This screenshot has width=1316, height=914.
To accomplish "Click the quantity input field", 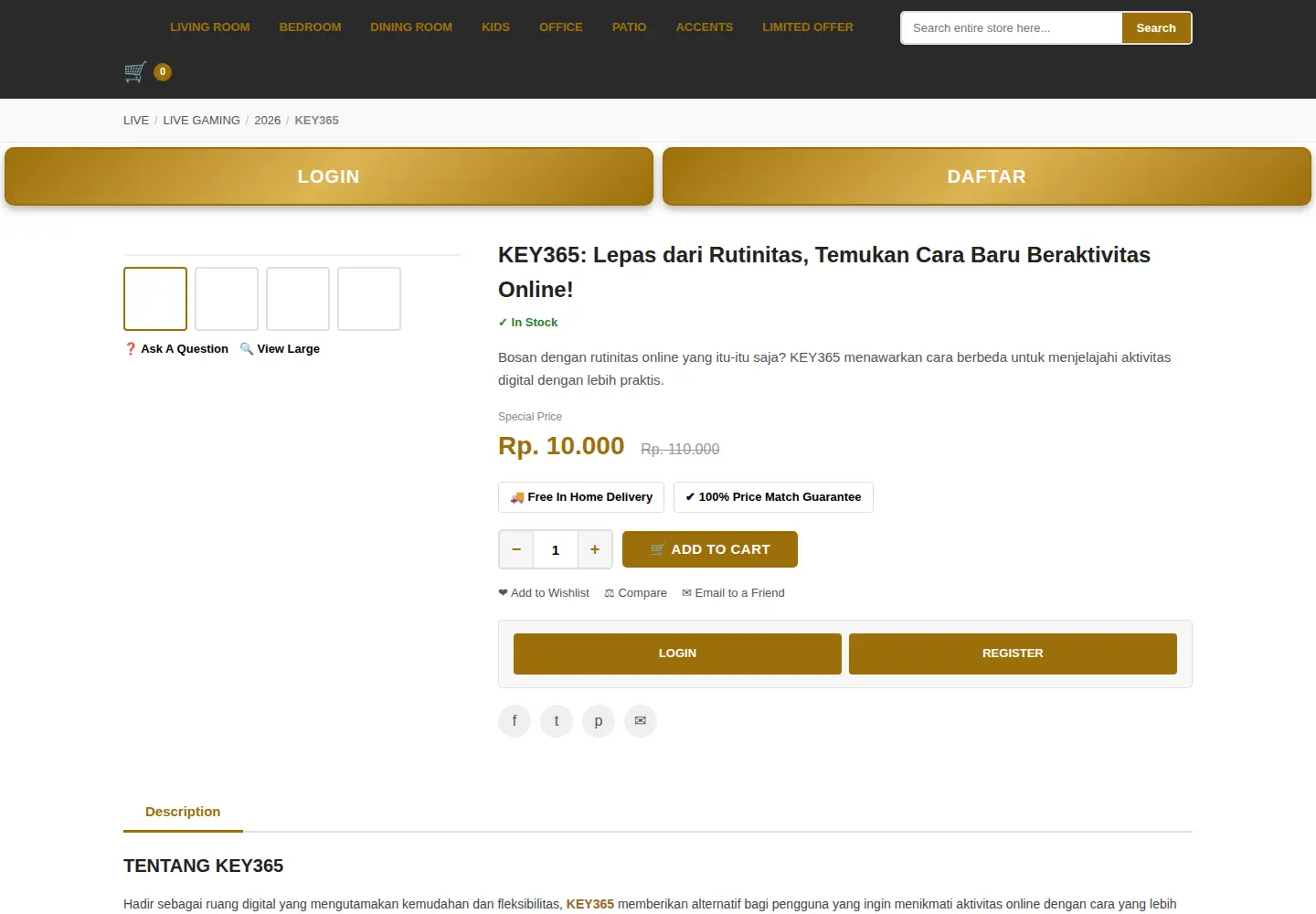I will [x=556, y=549].
